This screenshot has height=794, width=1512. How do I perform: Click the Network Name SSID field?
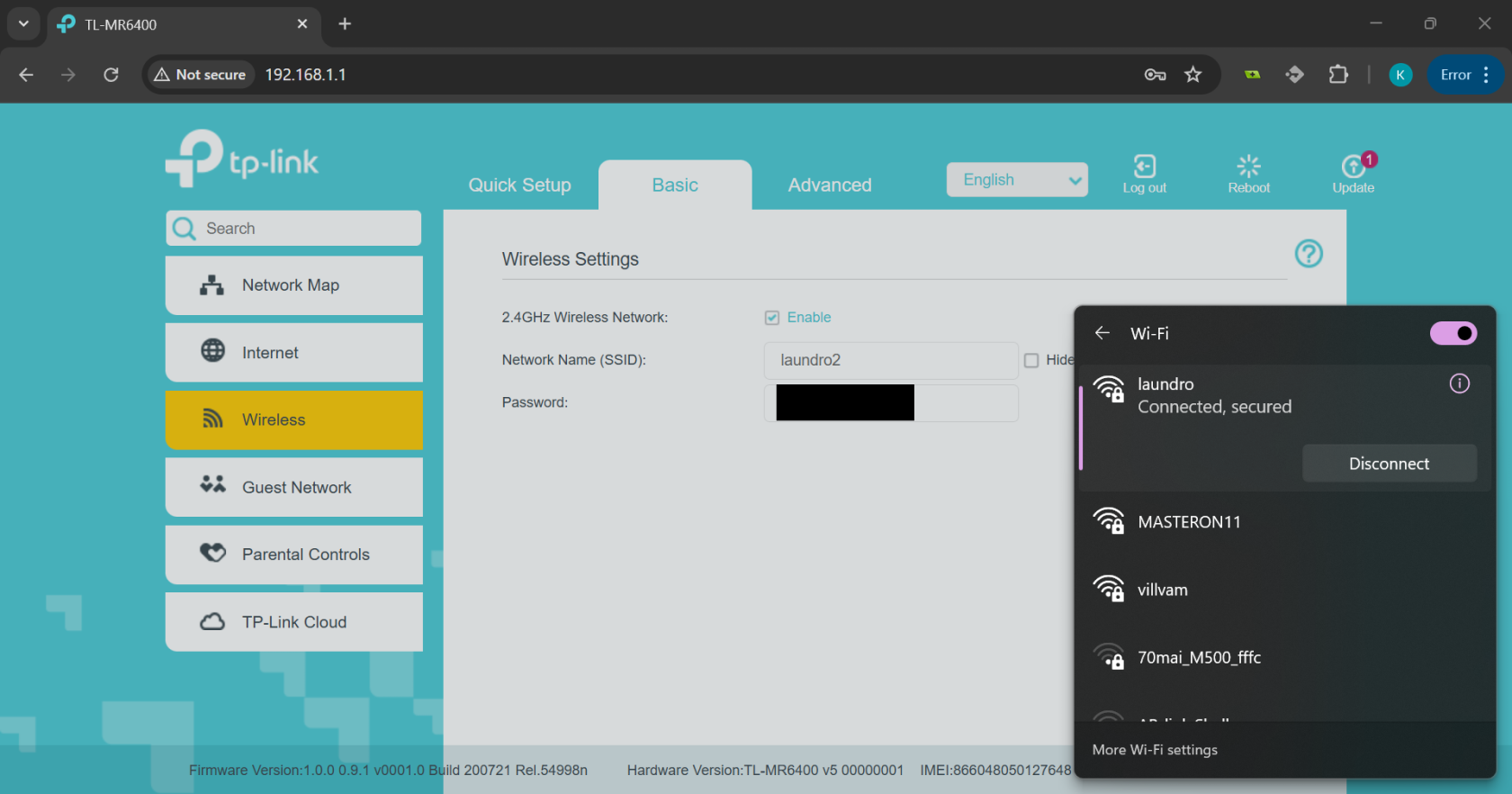point(891,360)
